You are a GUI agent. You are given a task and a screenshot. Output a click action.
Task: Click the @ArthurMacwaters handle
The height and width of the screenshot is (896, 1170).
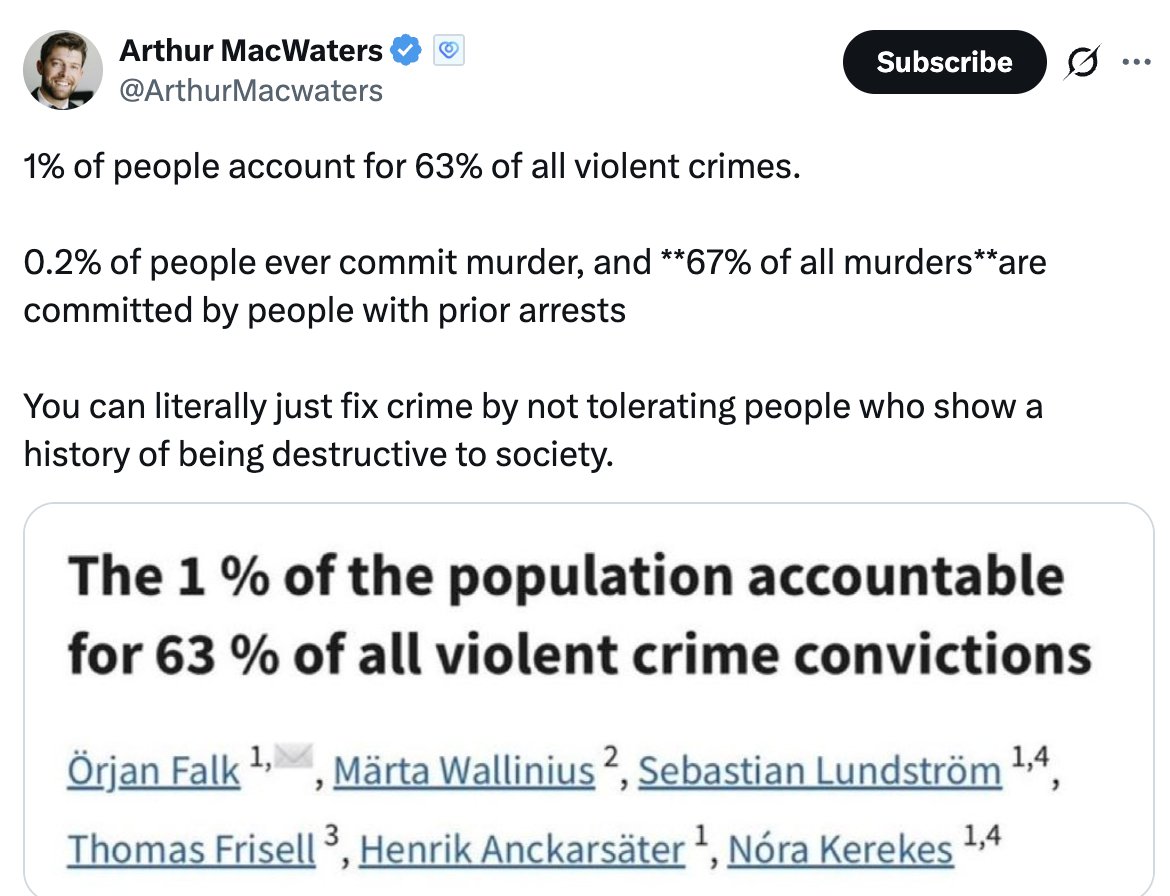(x=251, y=91)
